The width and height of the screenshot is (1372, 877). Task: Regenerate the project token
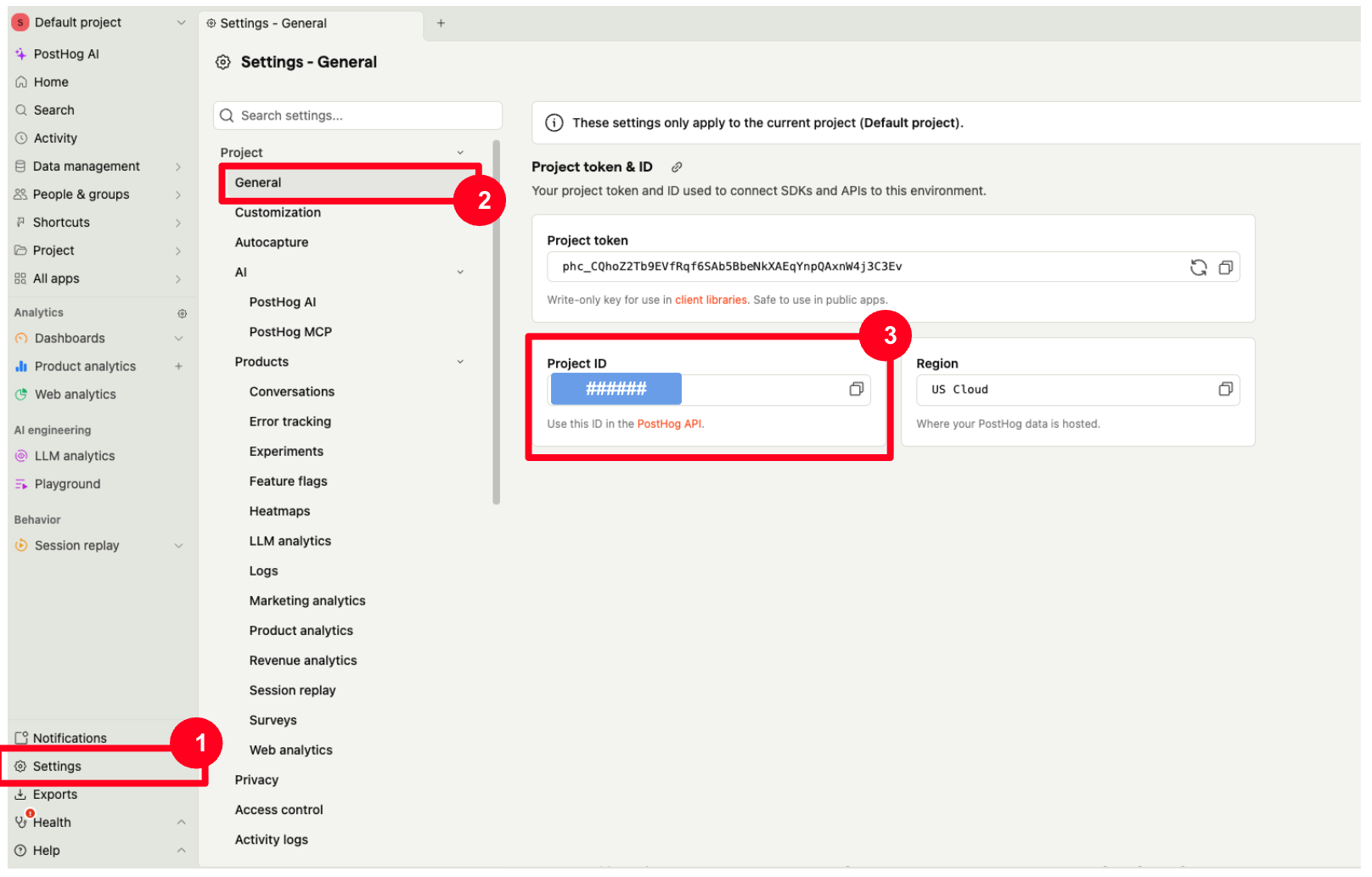click(1198, 267)
